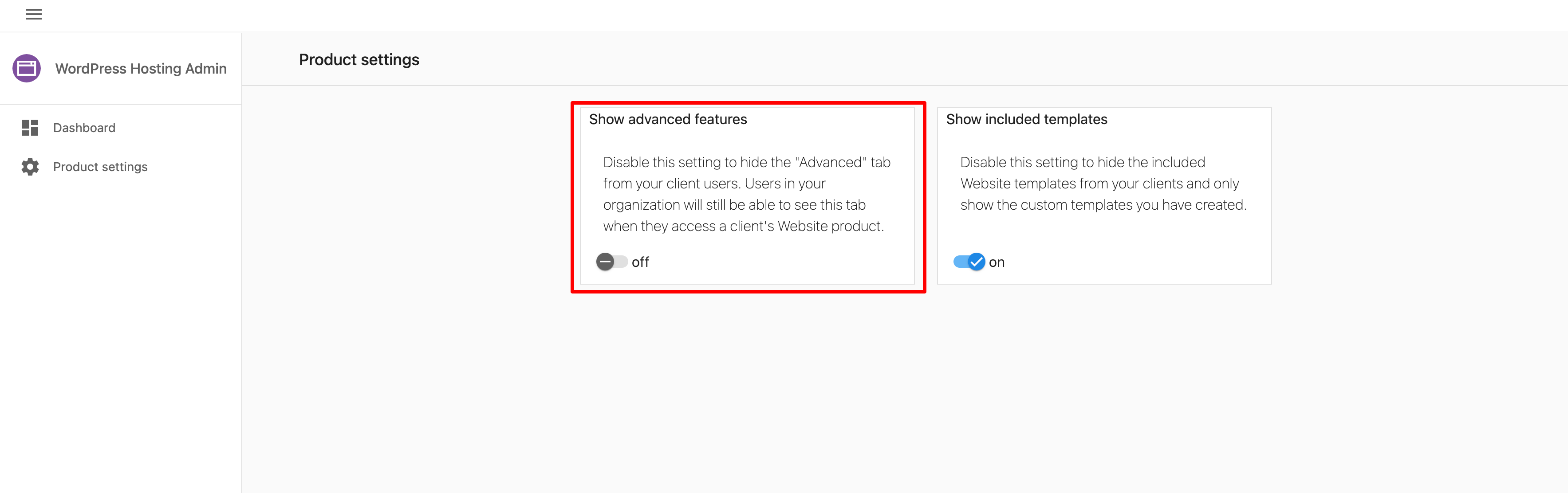Viewport: 1568px width, 493px height.
Task: Click the "Show advanced features" card title
Action: [668, 119]
